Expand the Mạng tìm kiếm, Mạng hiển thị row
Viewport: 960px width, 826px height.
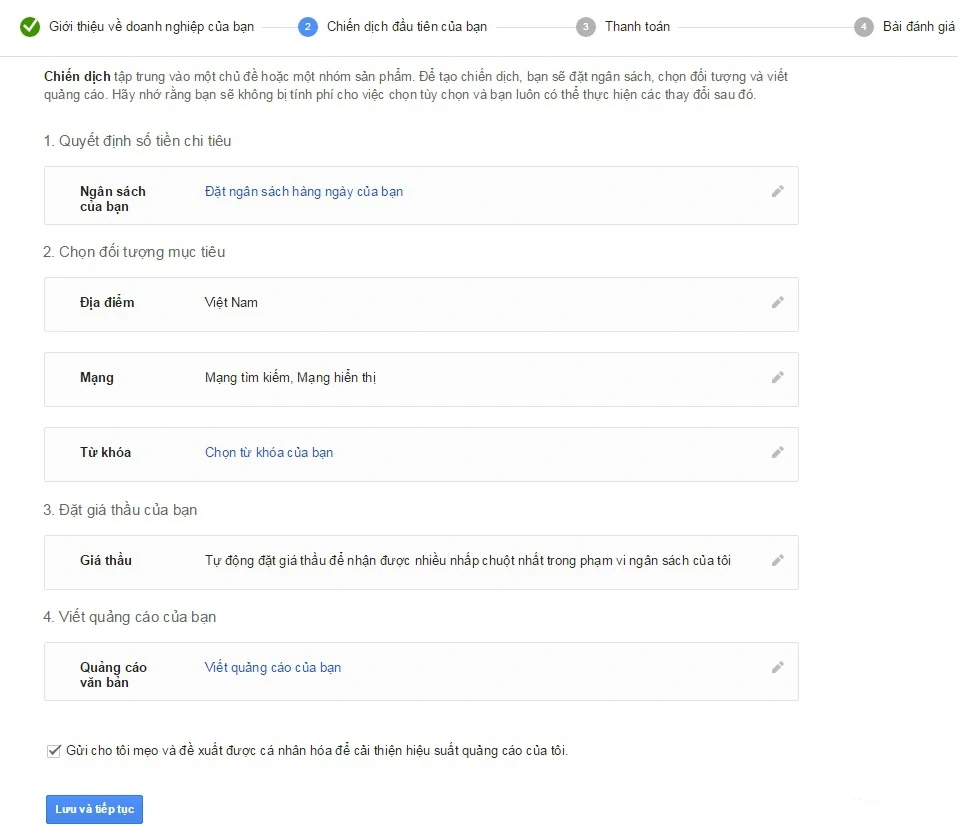(290, 377)
